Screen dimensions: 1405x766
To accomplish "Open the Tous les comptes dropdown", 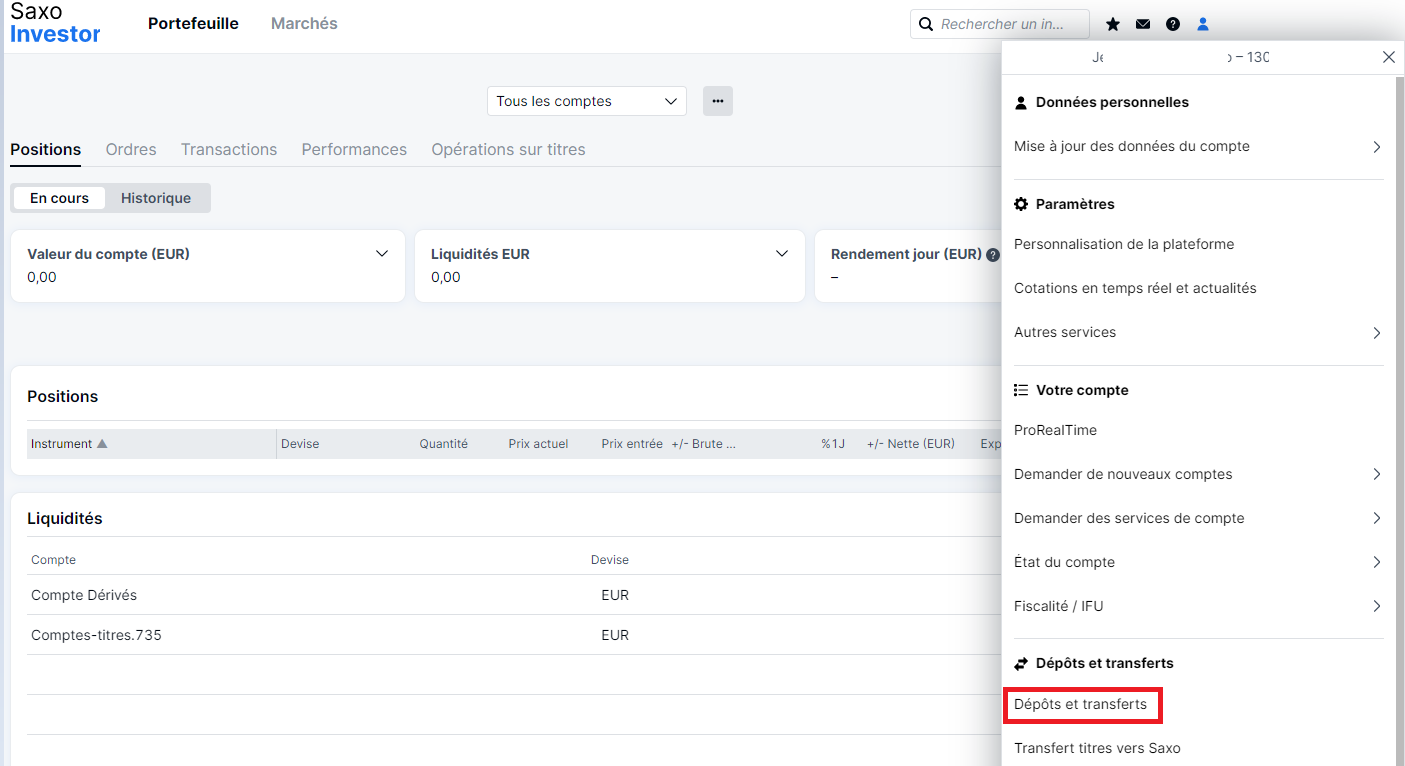I will click(x=587, y=101).
